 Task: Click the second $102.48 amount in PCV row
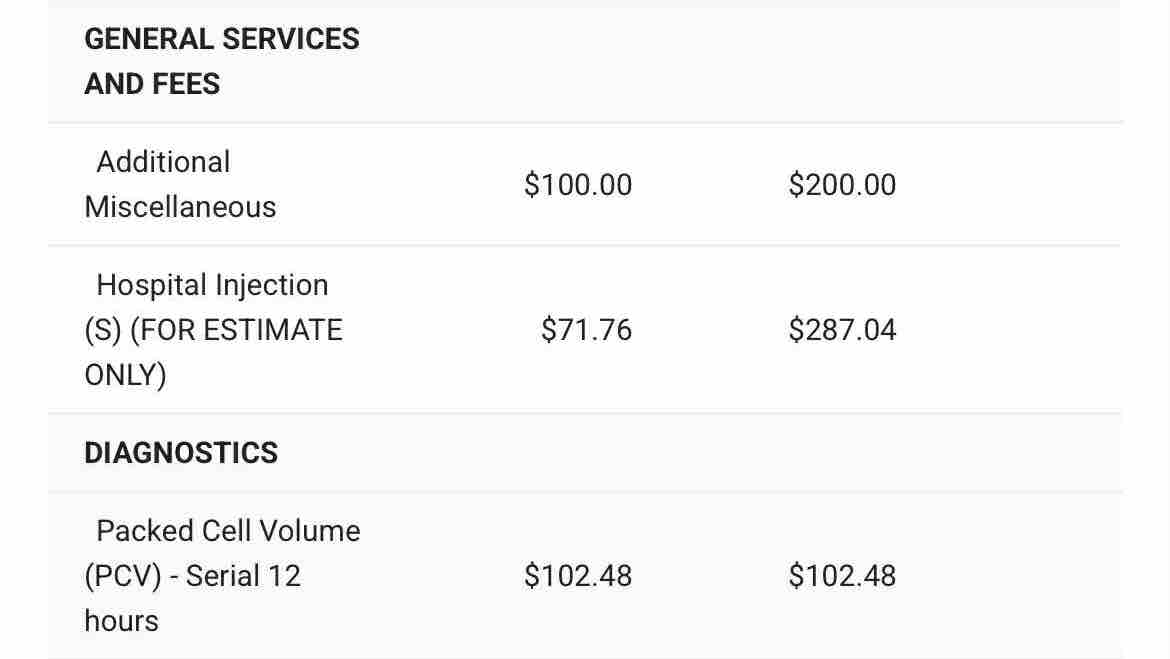tap(842, 576)
